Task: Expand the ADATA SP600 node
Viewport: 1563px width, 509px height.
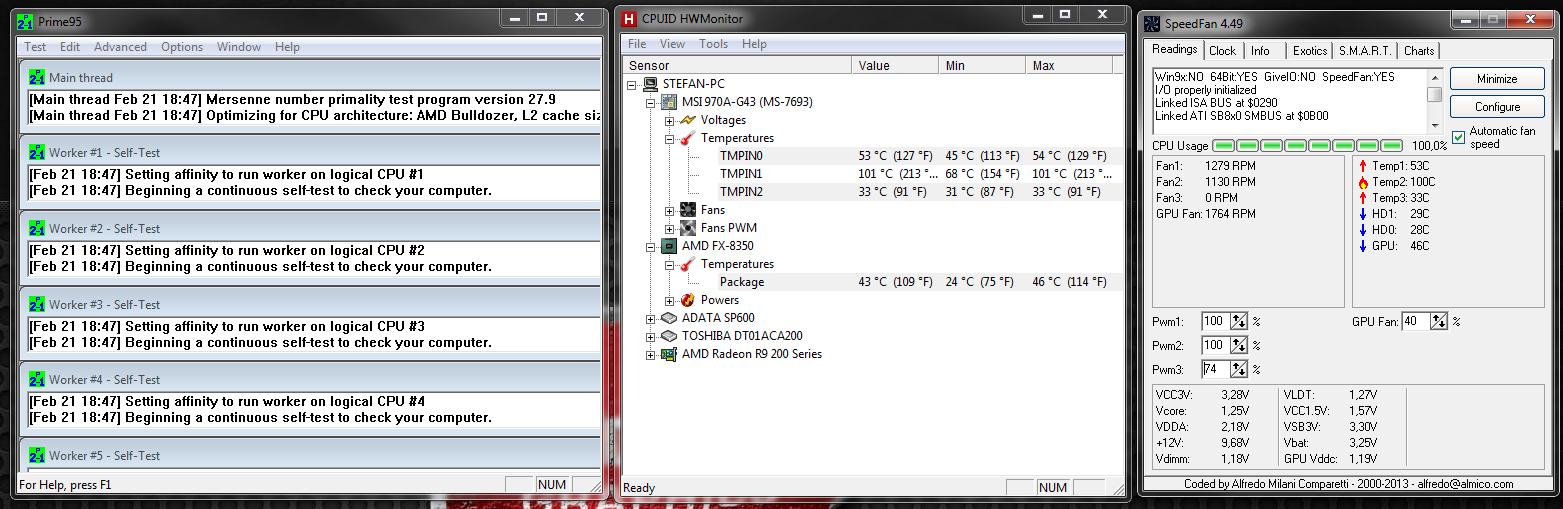Action: point(651,319)
